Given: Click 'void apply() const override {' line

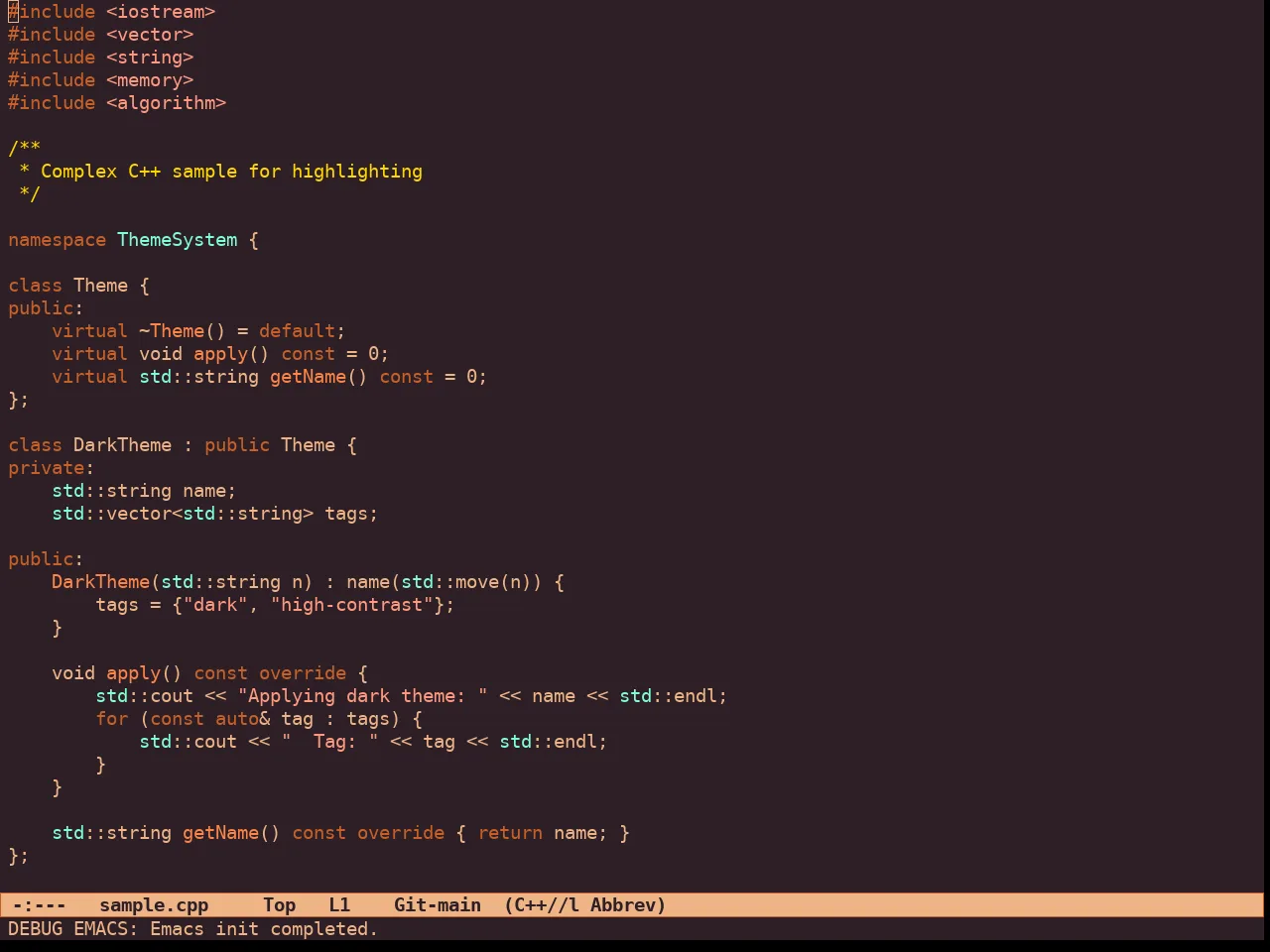Looking at the screenshot, I should pyautogui.click(x=209, y=673).
